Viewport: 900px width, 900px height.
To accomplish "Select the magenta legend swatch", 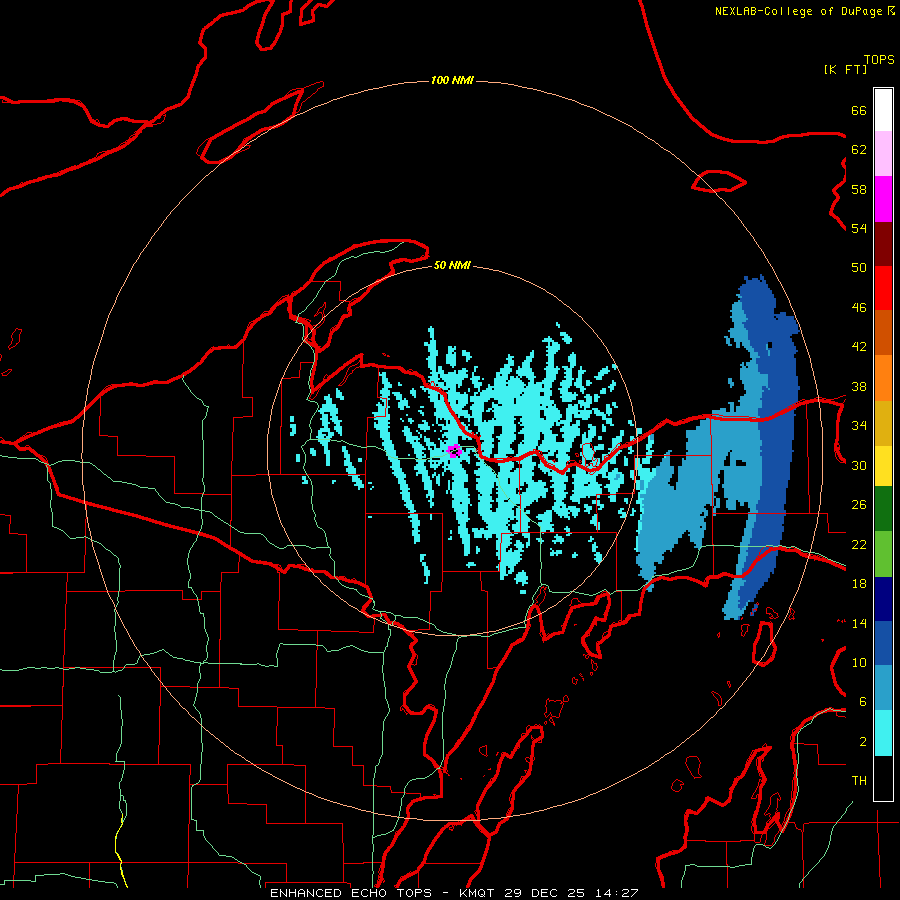I will pos(883,199).
